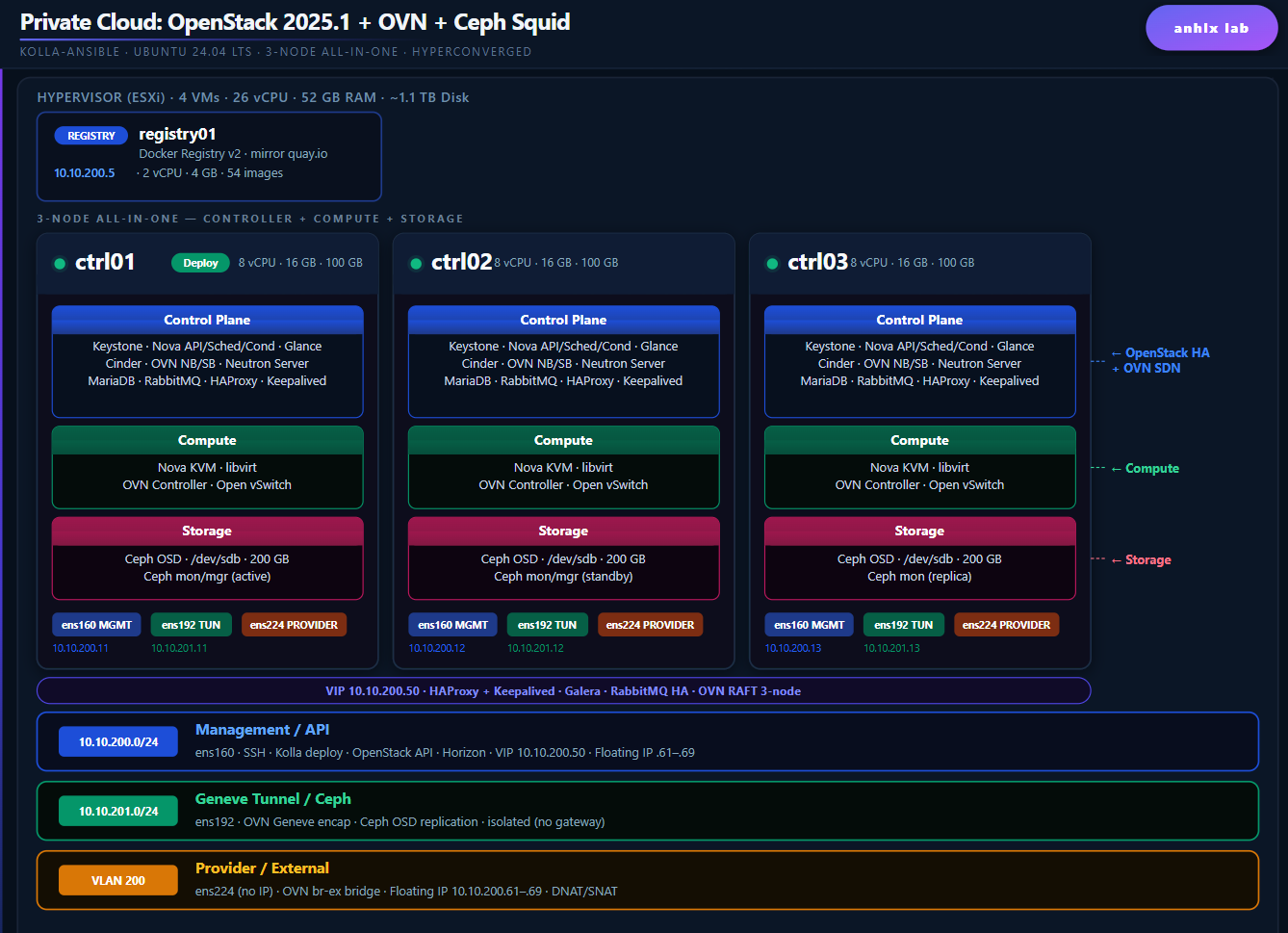Click ens160 MGMT badge on ctrl02

452,625
